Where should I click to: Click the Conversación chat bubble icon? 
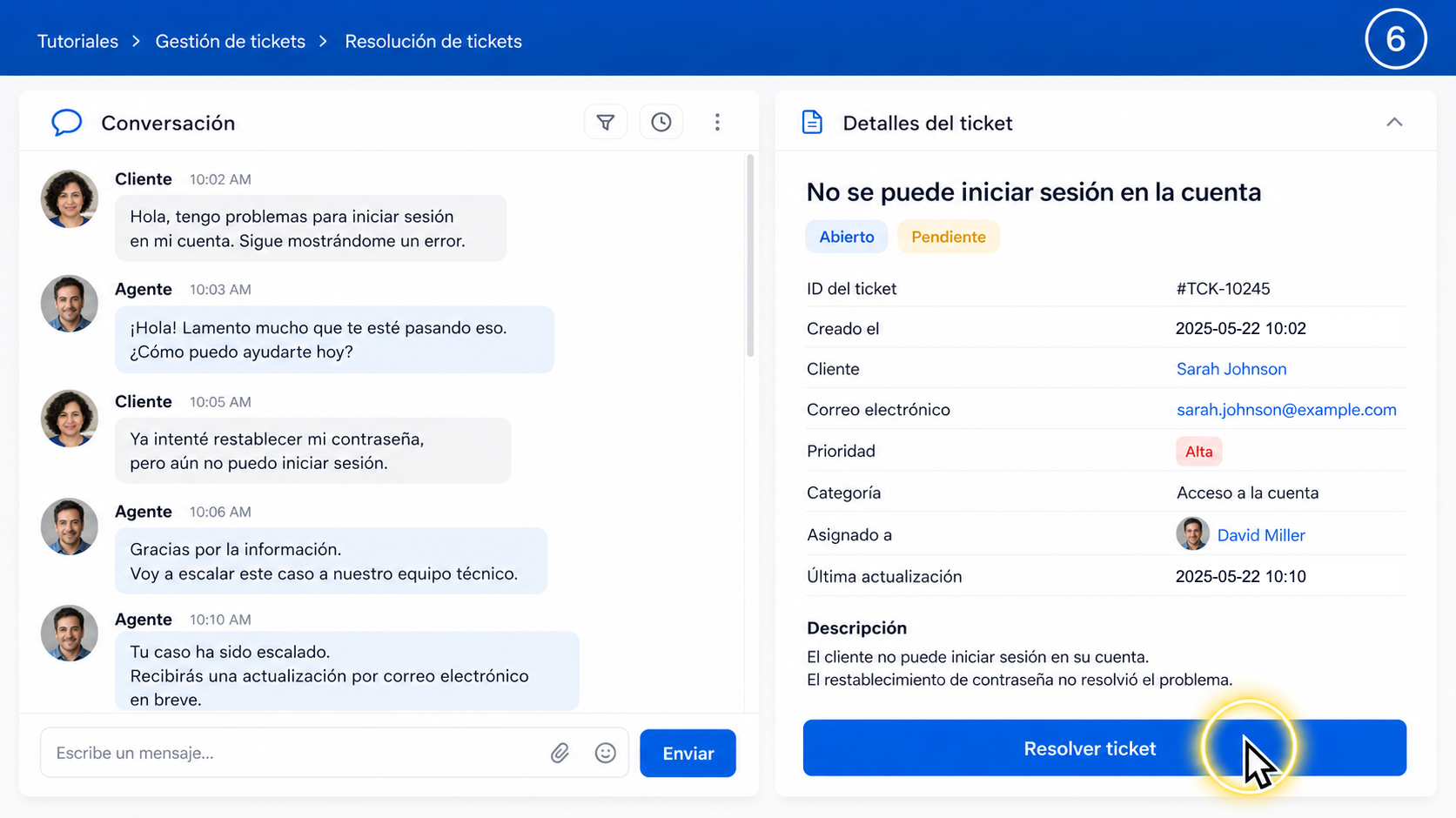coord(66,123)
